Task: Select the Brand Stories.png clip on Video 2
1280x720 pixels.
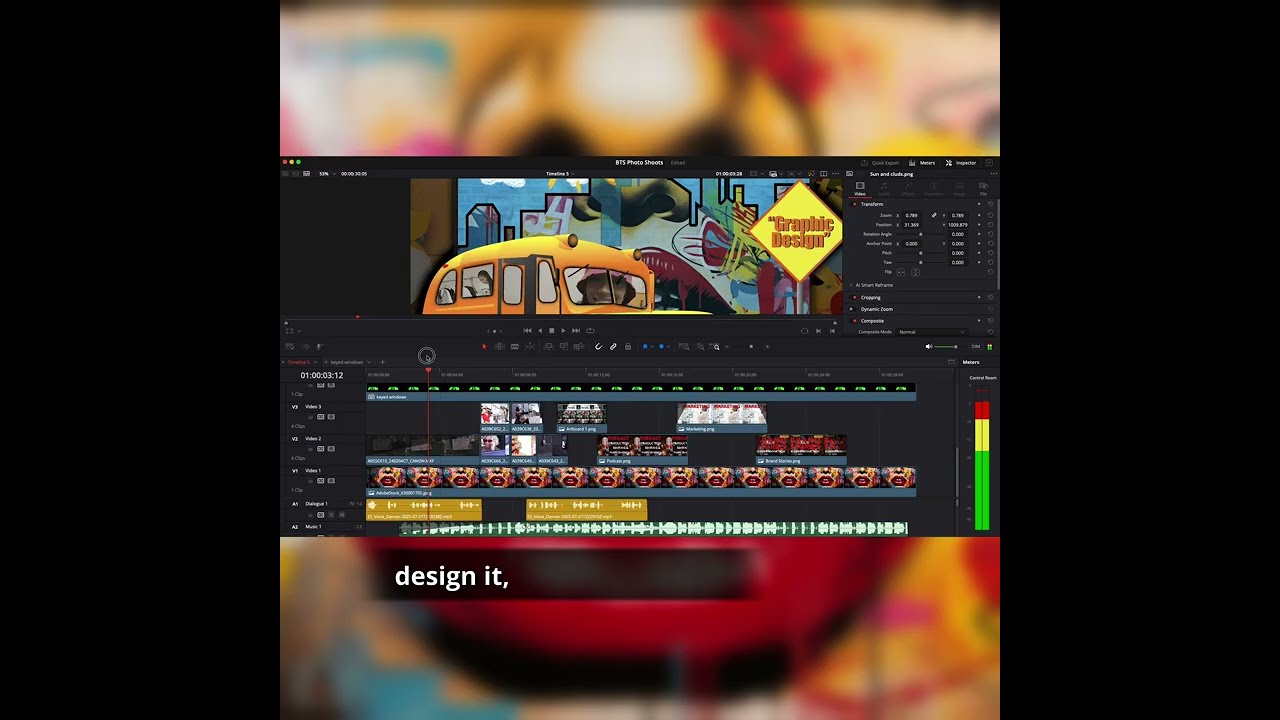Action: tap(801, 450)
